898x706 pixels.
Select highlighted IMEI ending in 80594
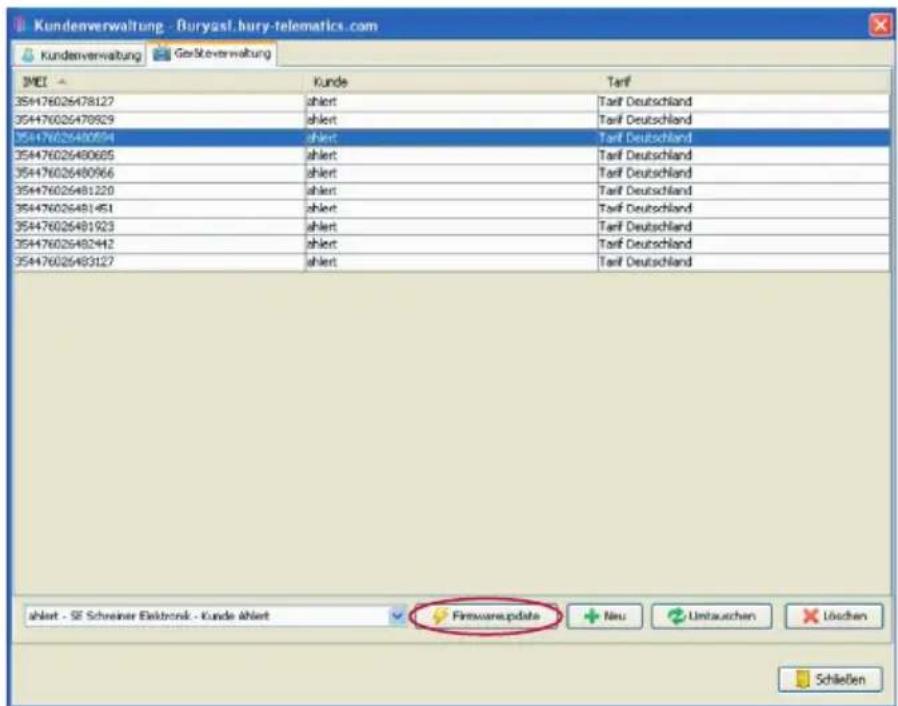click(64, 137)
